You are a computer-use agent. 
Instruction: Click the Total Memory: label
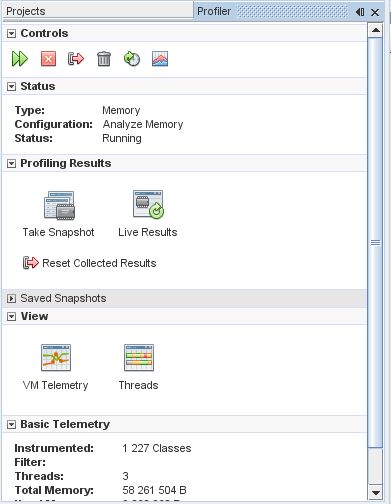(x=54, y=490)
